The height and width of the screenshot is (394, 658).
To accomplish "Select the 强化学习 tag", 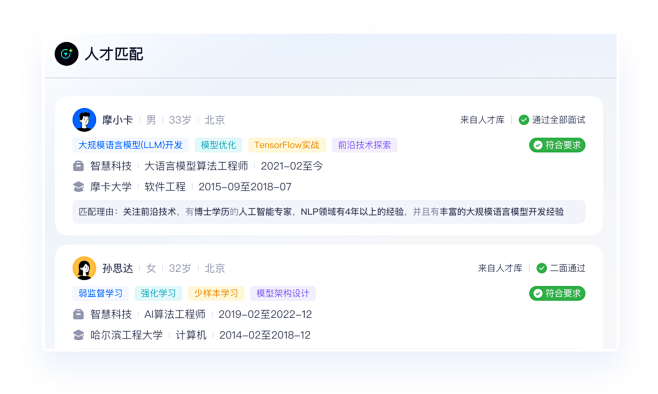I will pos(158,293).
